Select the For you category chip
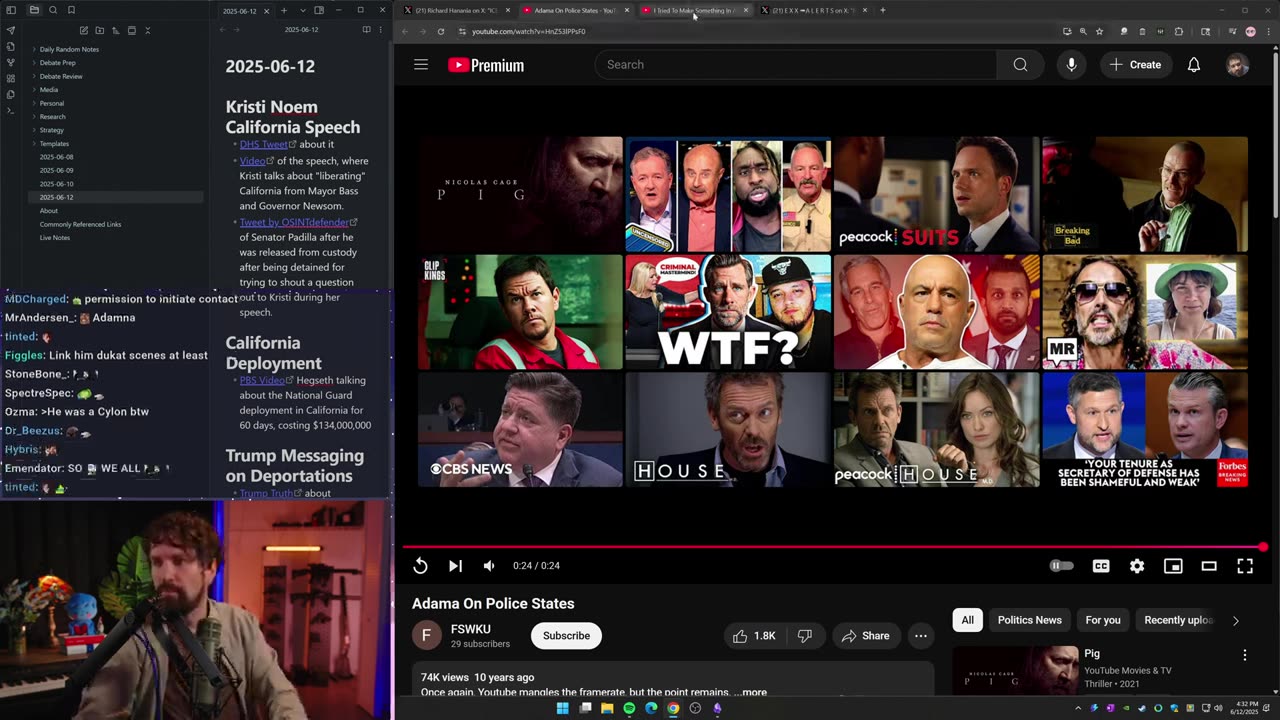The width and height of the screenshot is (1280, 720). pyautogui.click(x=1103, y=621)
